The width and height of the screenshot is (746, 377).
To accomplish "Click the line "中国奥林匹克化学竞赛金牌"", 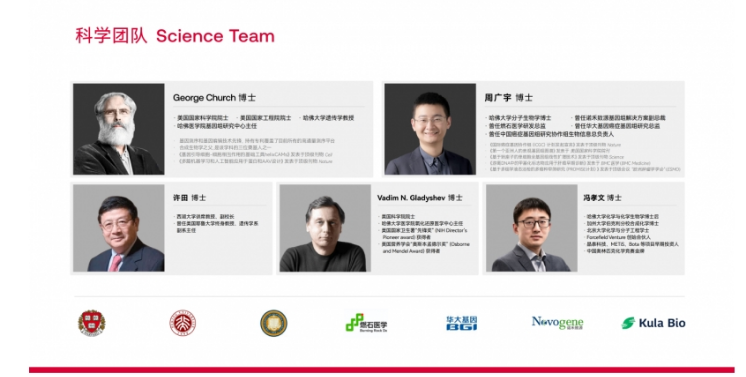I will 615,251.
